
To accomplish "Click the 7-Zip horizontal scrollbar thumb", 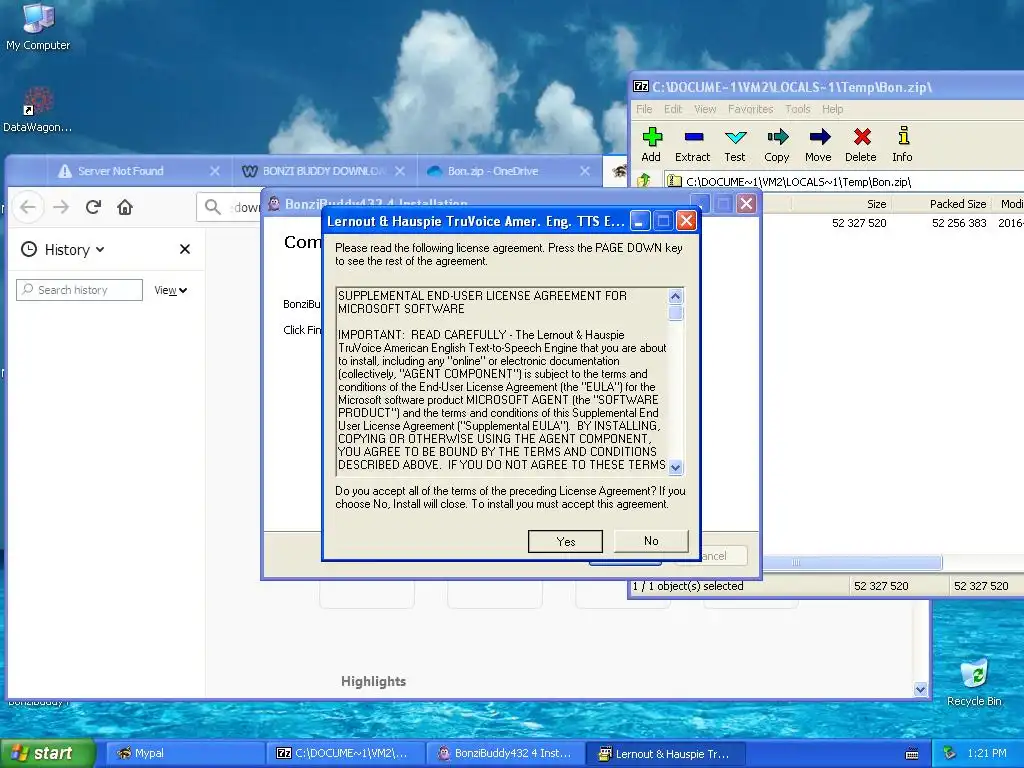I will (x=852, y=562).
